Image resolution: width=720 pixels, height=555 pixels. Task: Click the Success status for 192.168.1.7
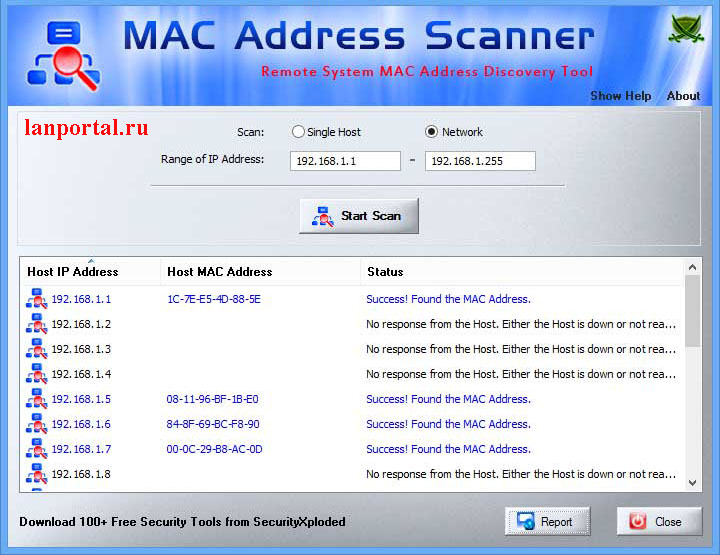coord(449,449)
